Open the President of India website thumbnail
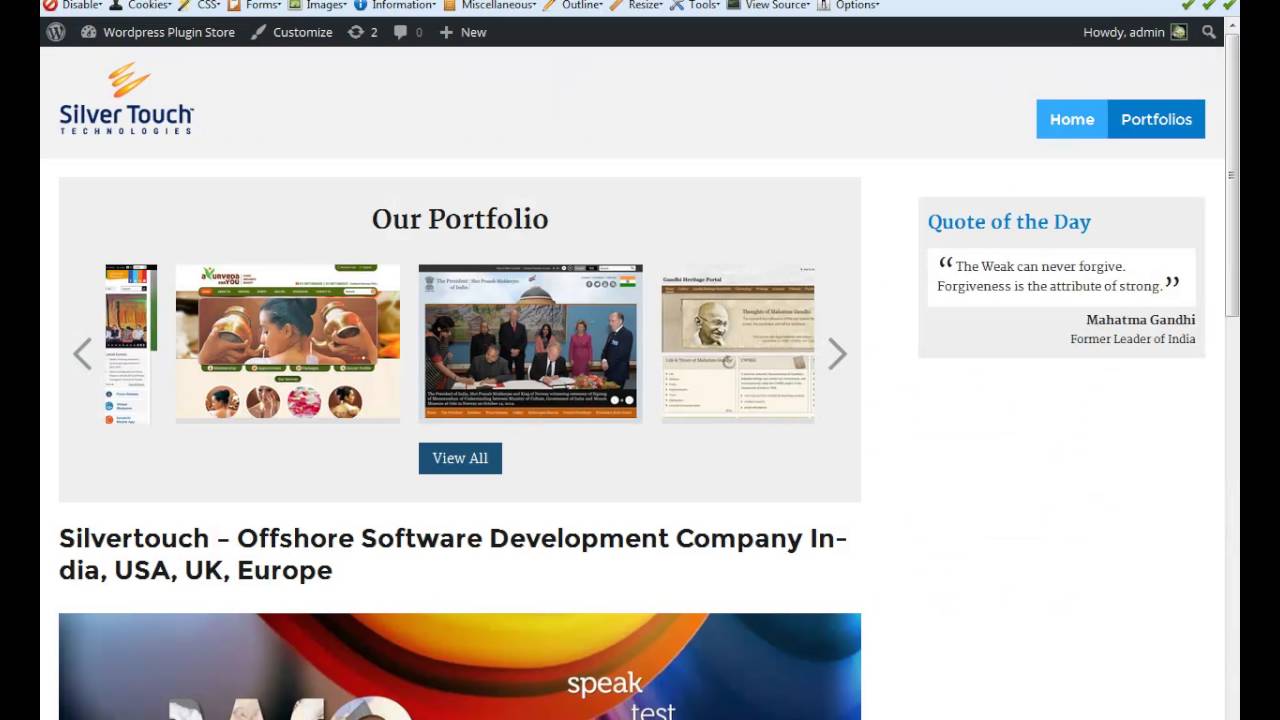The height and width of the screenshot is (720, 1280). [530, 343]
